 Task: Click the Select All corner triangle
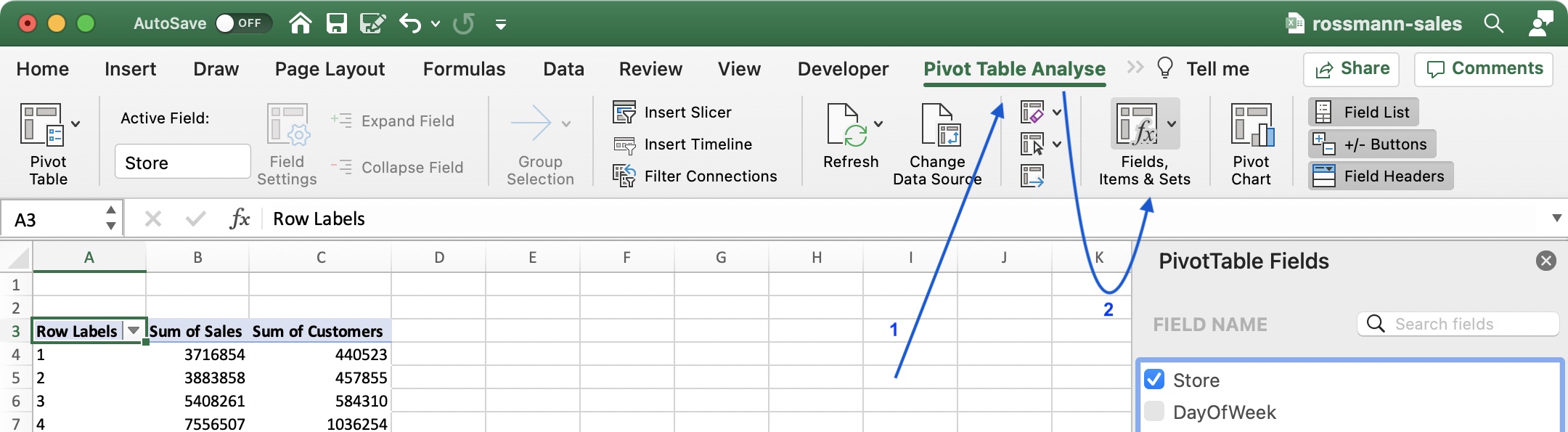(x=17, y=258)
